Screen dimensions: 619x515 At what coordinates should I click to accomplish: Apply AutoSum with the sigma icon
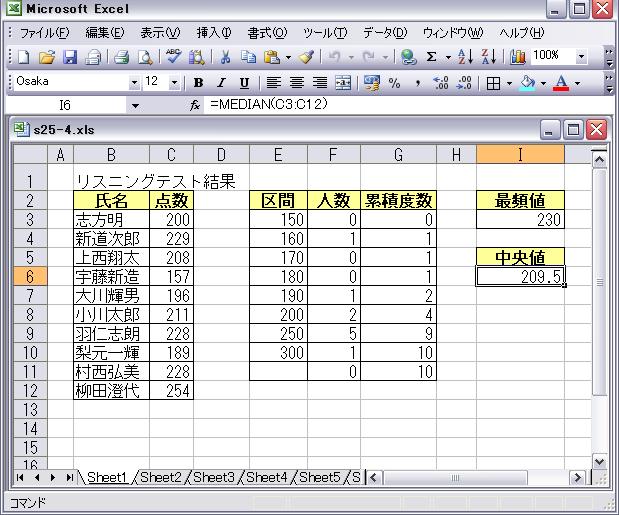(x=431, y=58)
